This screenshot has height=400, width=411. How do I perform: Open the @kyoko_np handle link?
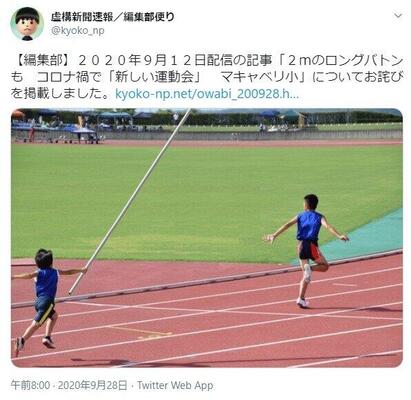point(78,31)
